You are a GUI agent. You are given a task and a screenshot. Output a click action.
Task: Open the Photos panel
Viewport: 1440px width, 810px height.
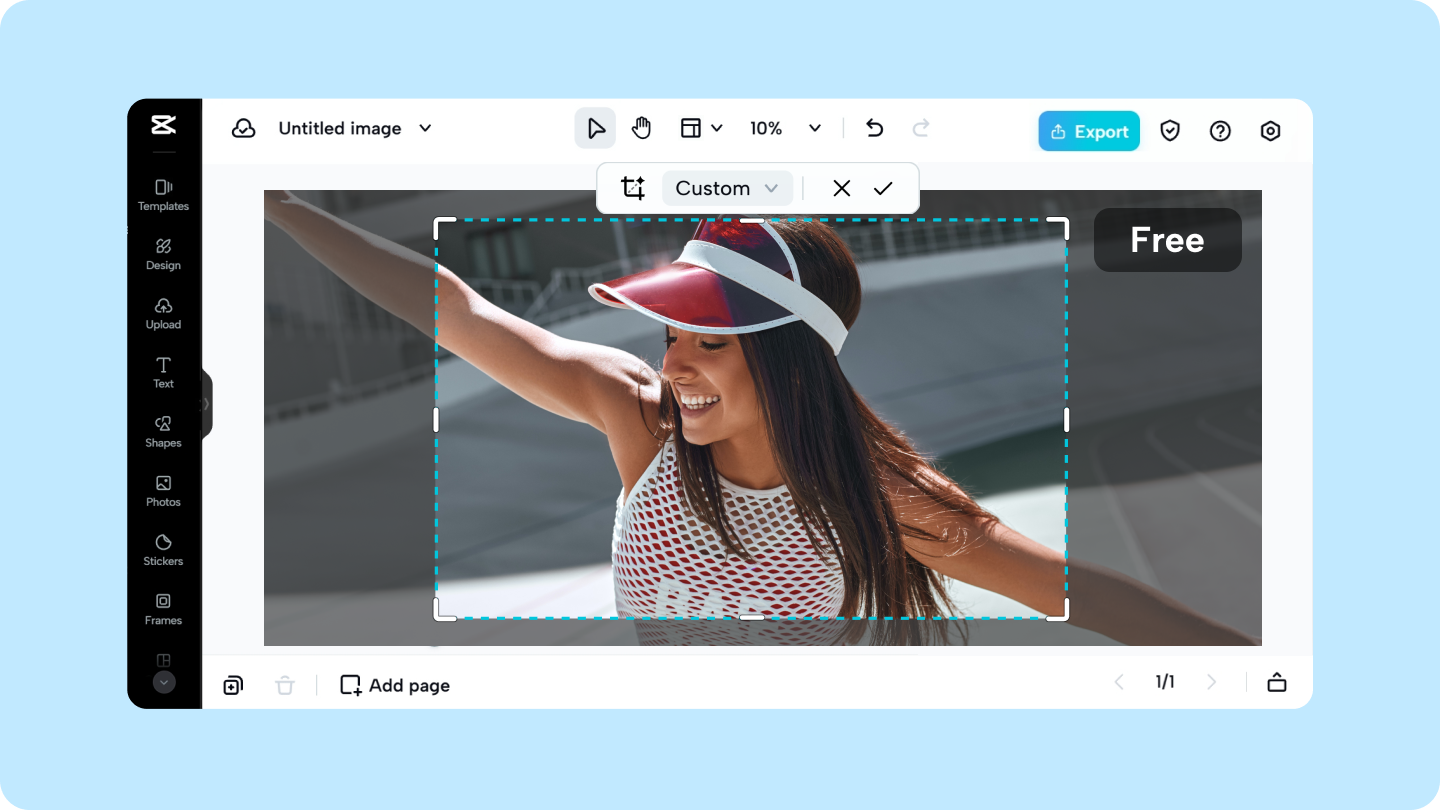click(x=164, y=490)
